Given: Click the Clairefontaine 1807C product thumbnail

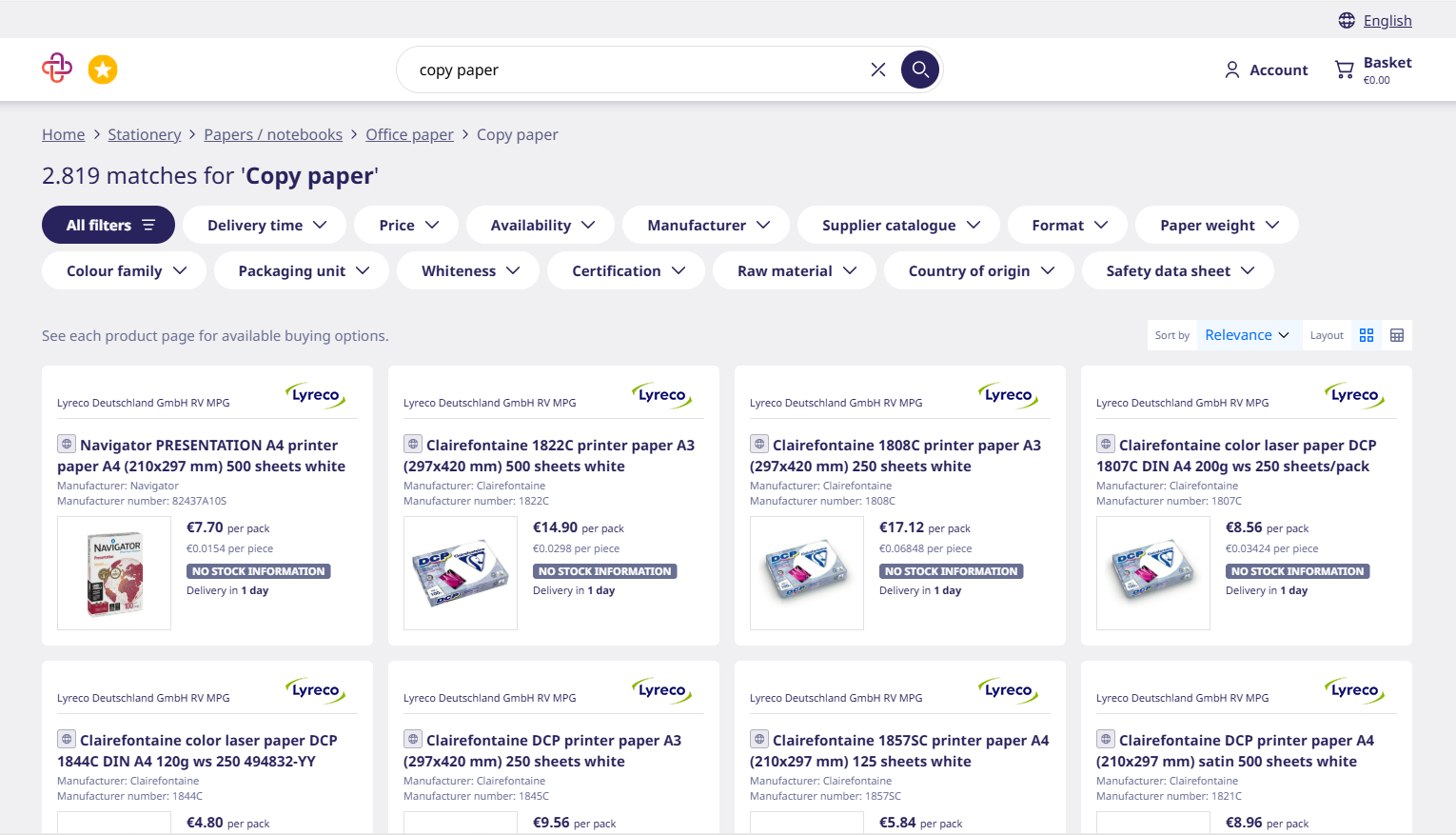Looking at the screenshot, I should point(1153,573).
